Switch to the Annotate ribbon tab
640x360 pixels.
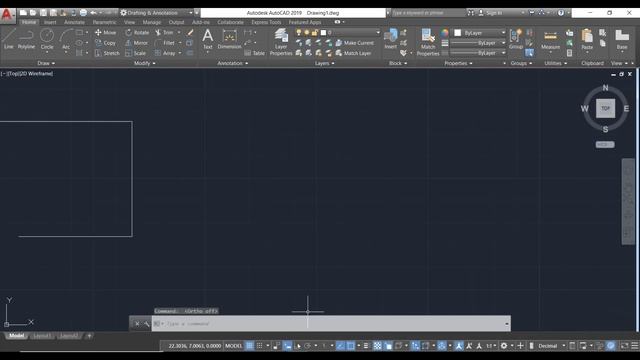point(74,22)
